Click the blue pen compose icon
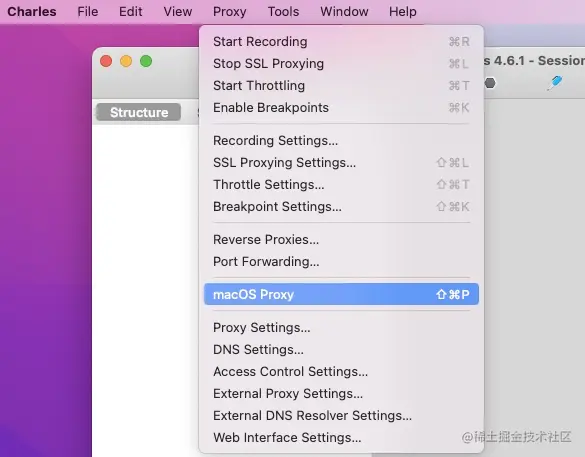This screenshot has height=457, width=585. (x=555, y=82)
